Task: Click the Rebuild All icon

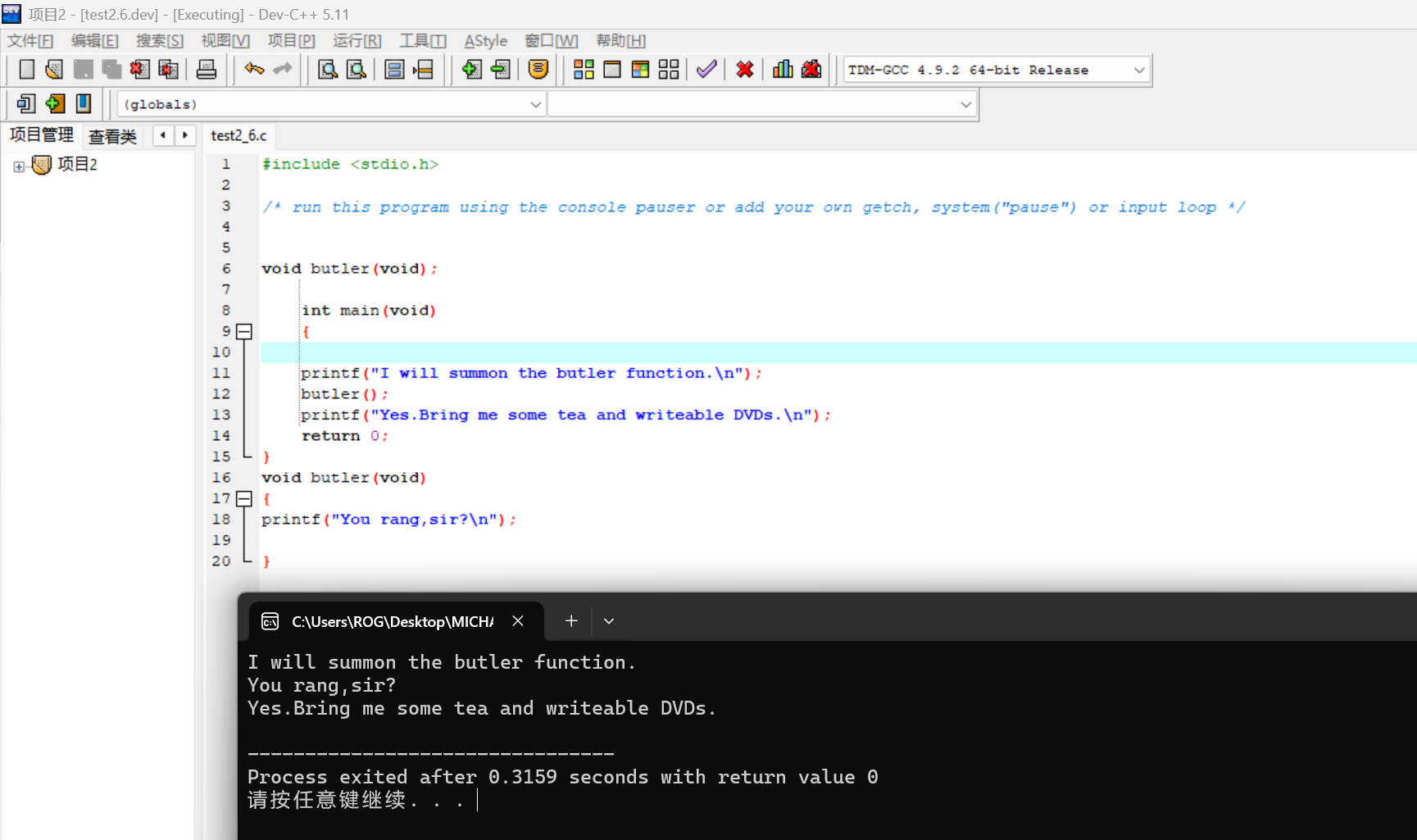Action: tap(669, 70)
